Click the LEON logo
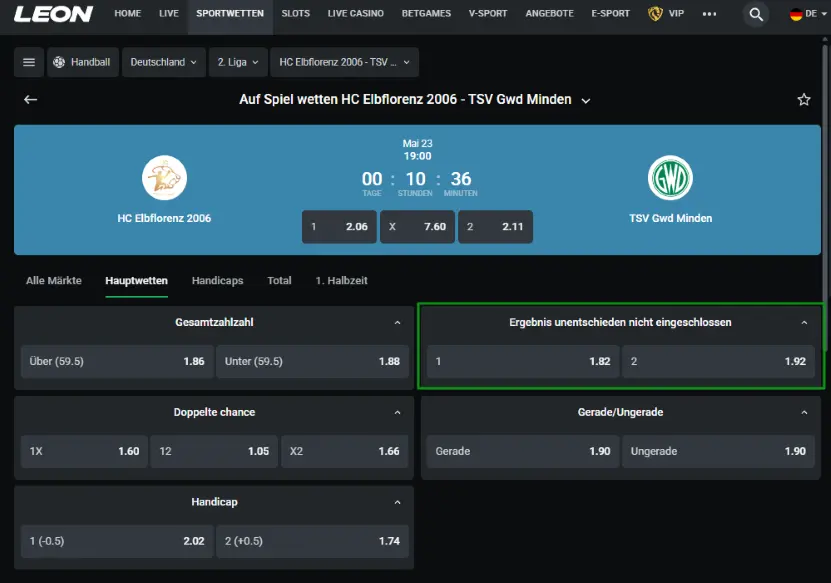 [53, 14]
